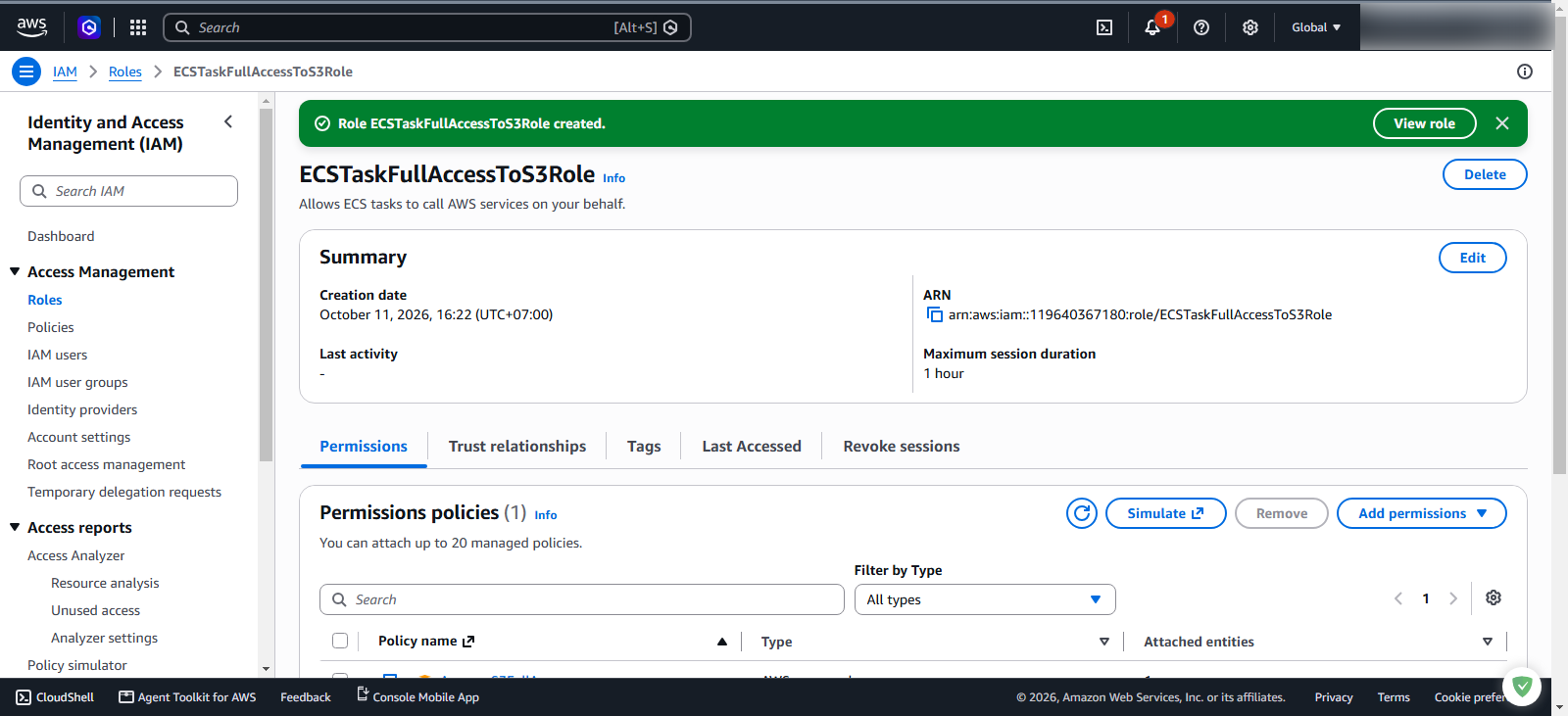
Task: Collapse the IAM side navigation arrow
Action: (x=228, y=121)
